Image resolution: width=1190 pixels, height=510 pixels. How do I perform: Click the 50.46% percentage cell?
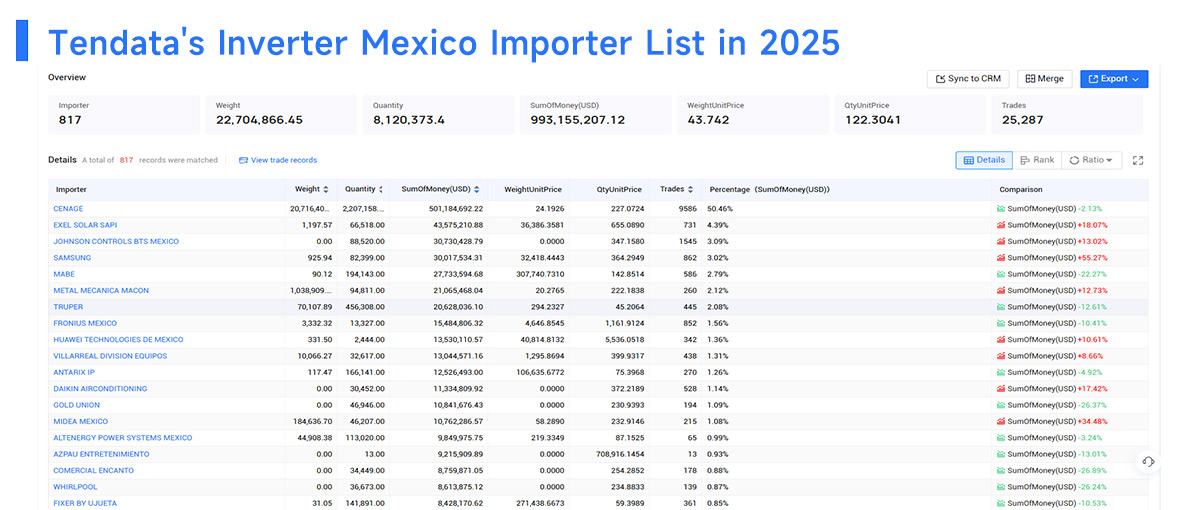[719, 209]
